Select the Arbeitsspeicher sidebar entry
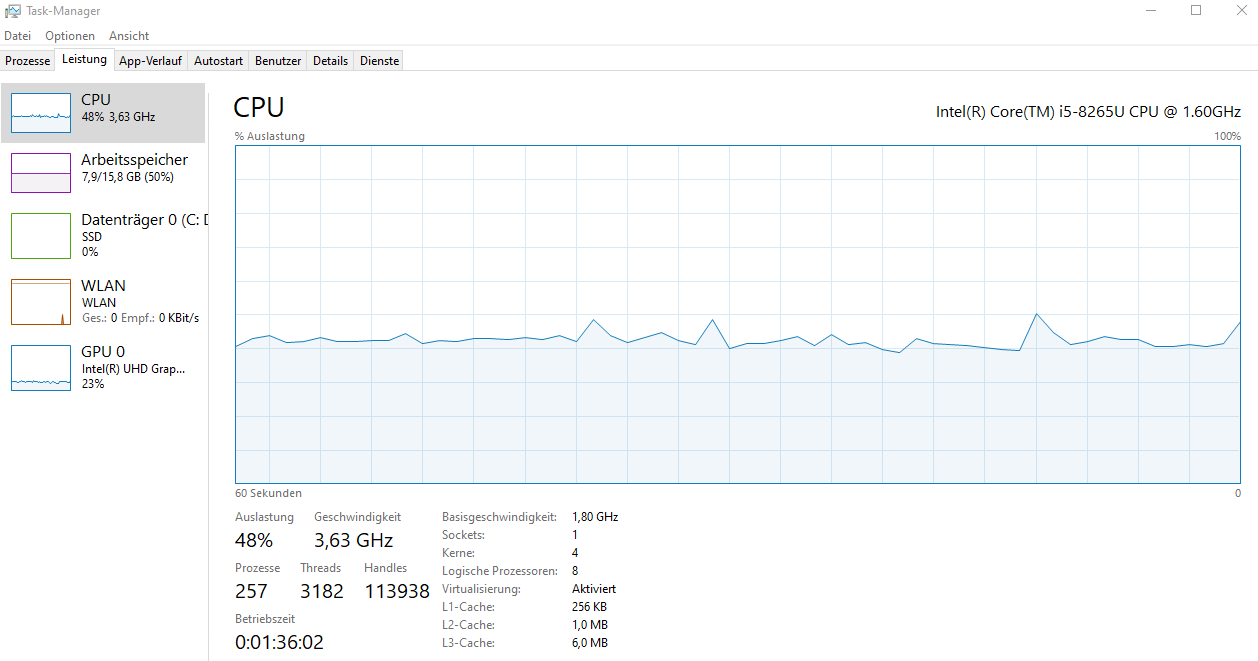 (103, 173)
